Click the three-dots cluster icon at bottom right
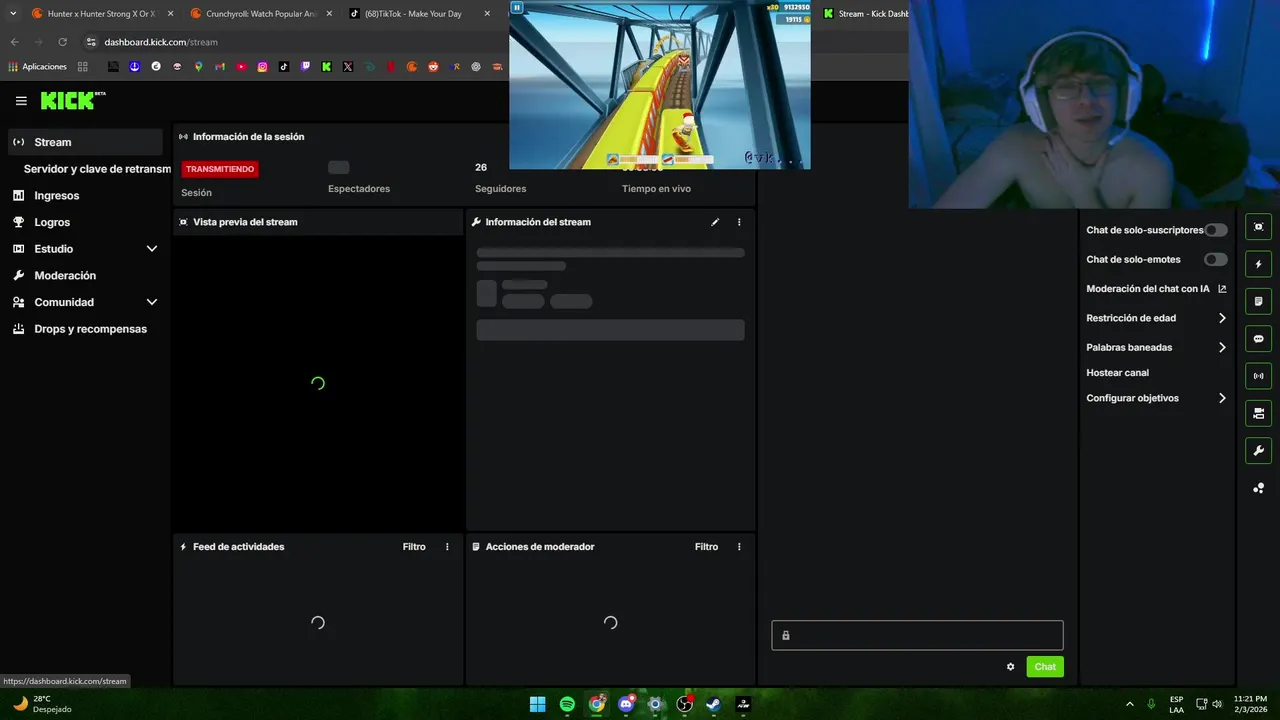 [1258, 488]
